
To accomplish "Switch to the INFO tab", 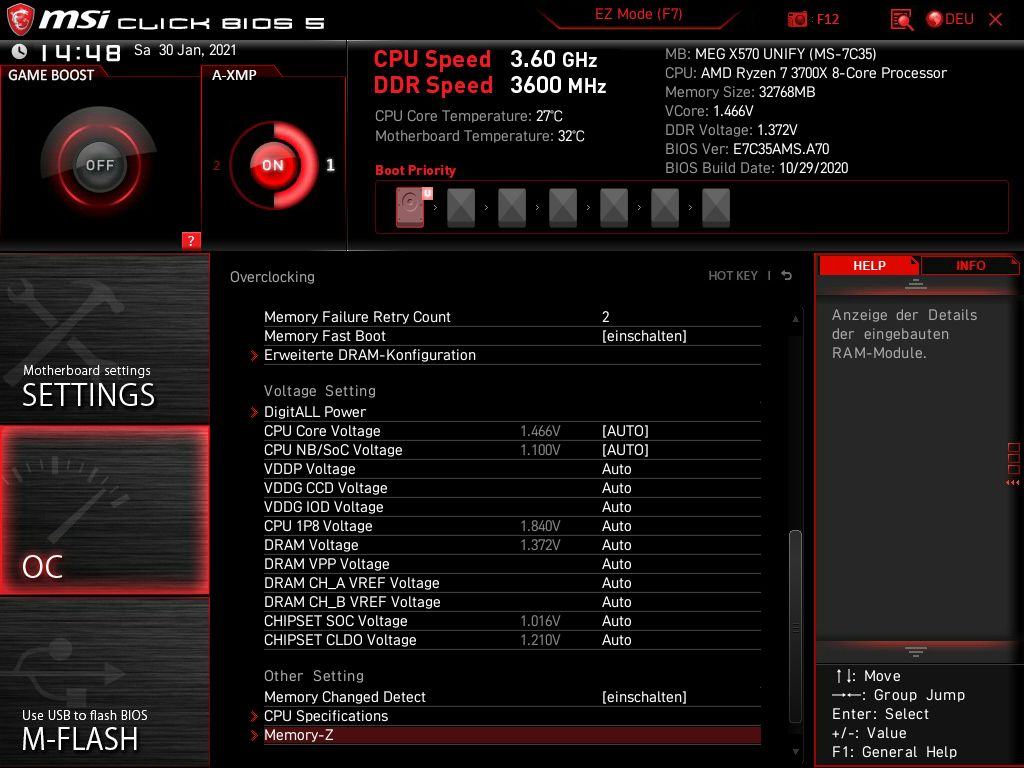I will pyautogui.click(x=970, y=265).
